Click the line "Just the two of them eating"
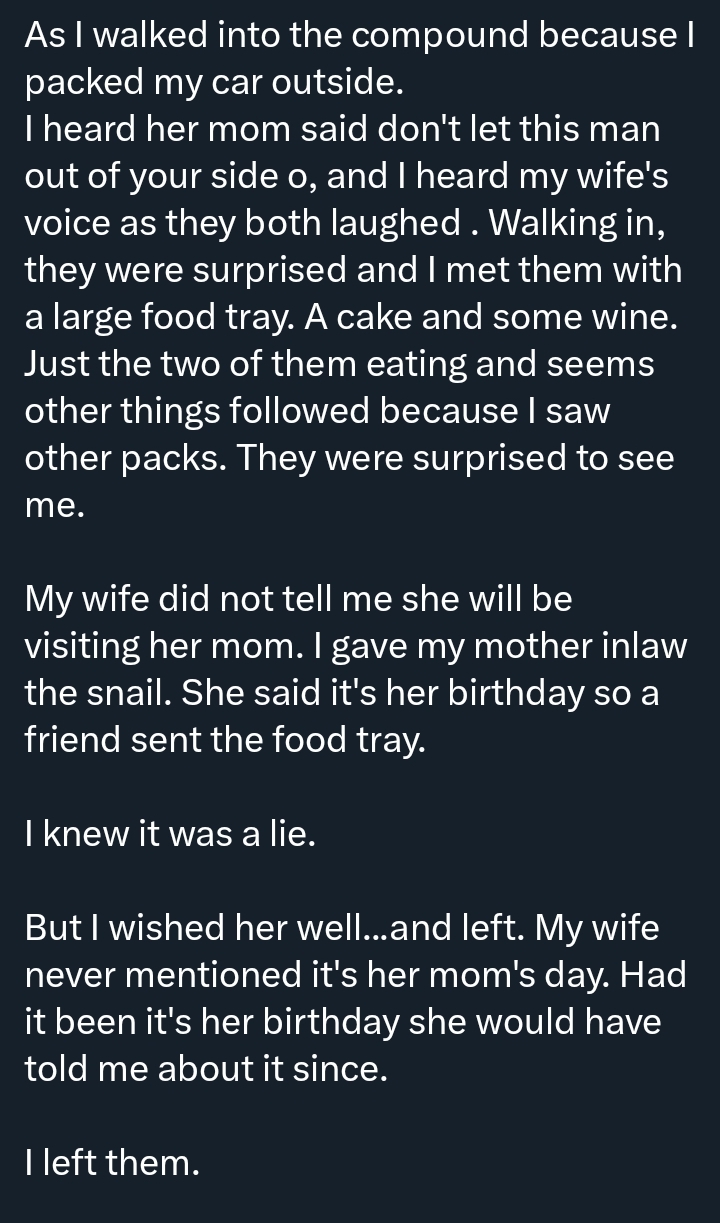720x1223 pixels. point(339,364)
